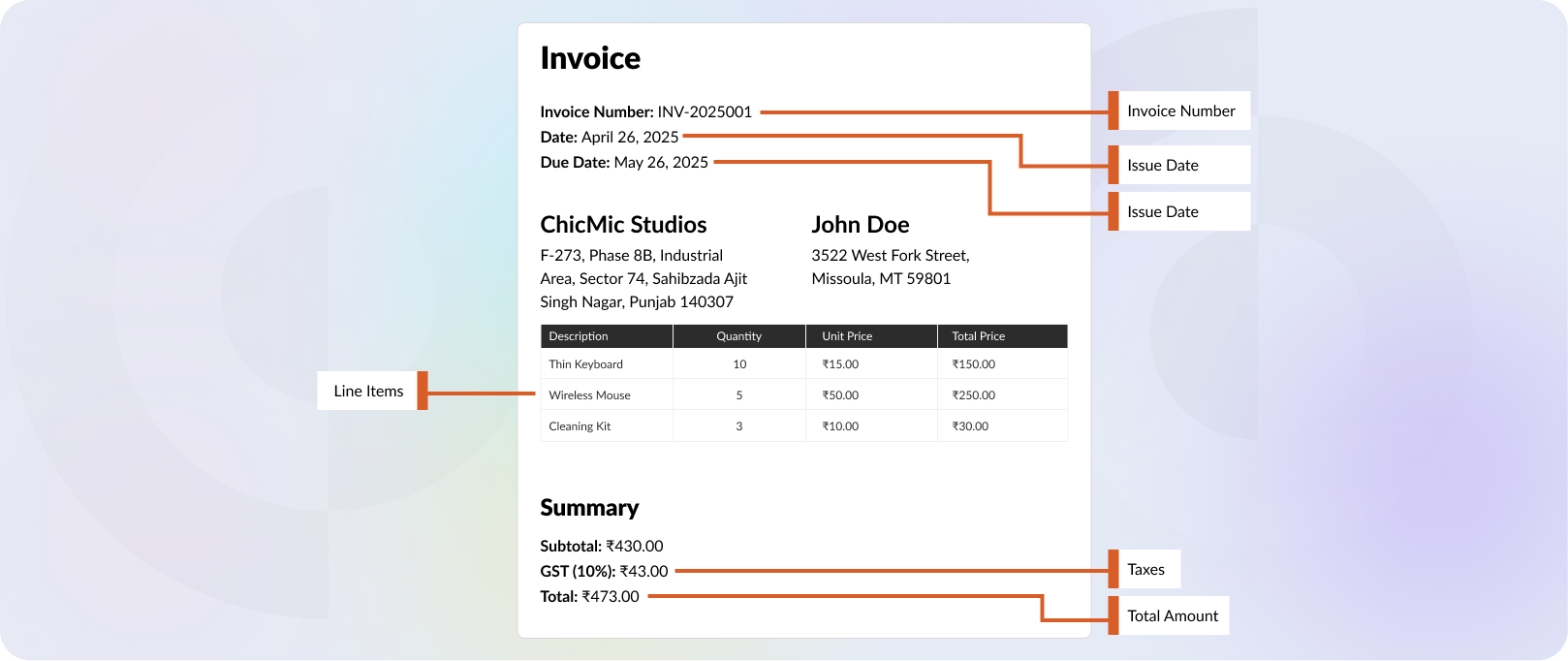Image resolution: width=1568 pixels, height=661 pixels.
Task: Click the Line Items annotation label
Action: pyautogui.click(x=368, y=392)
